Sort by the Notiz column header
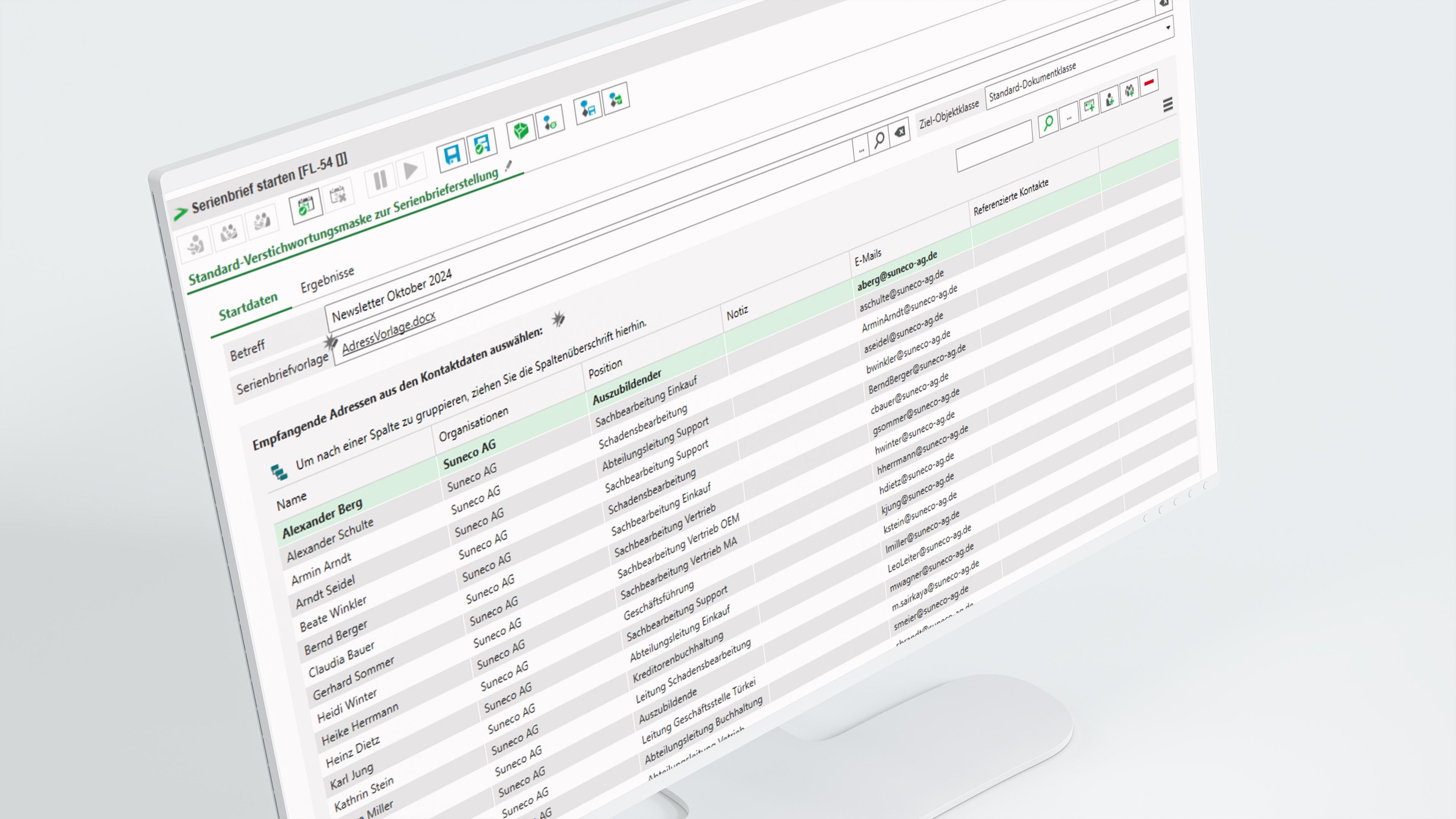The image size is (1456, 819). (x=737, y=312)
